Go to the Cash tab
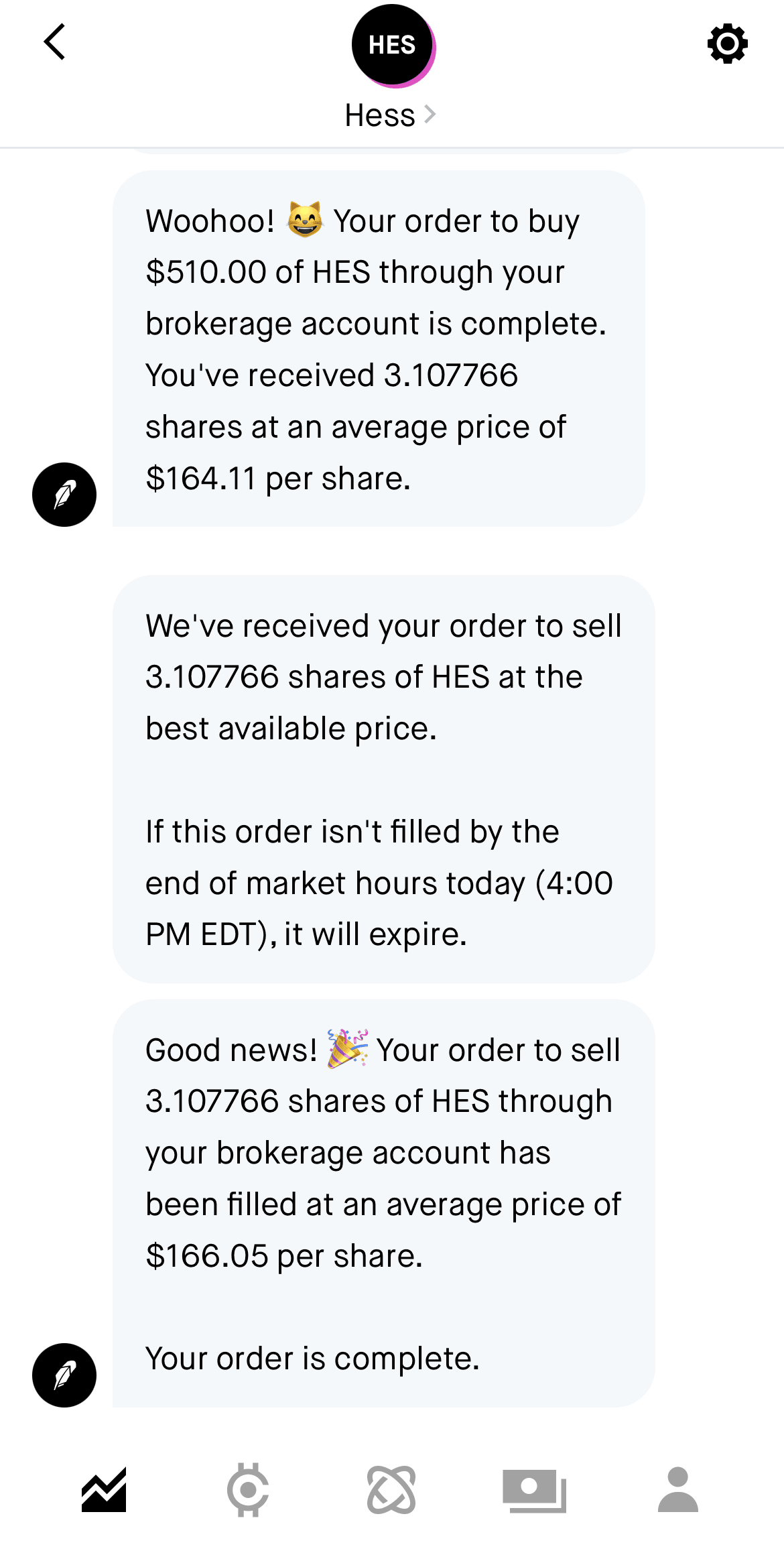 pyautogui.click(x=534, y=1490)
